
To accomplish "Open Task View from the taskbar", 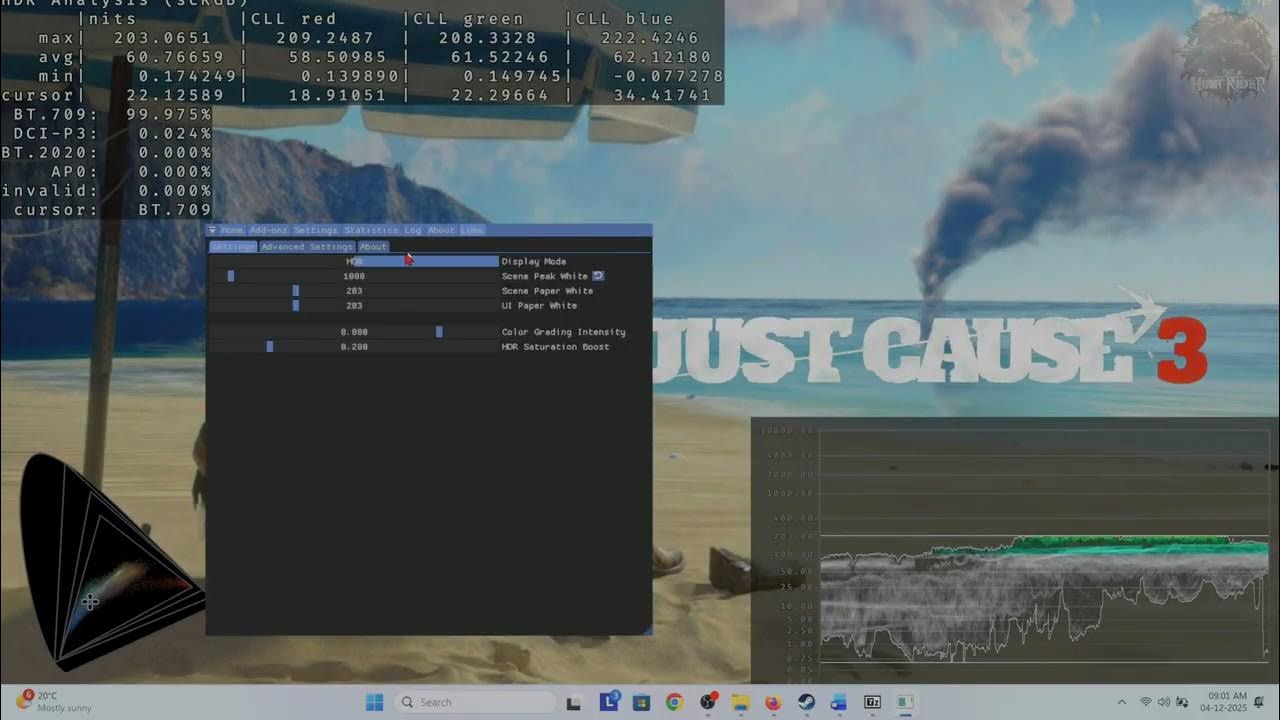I will pos(574,702).
